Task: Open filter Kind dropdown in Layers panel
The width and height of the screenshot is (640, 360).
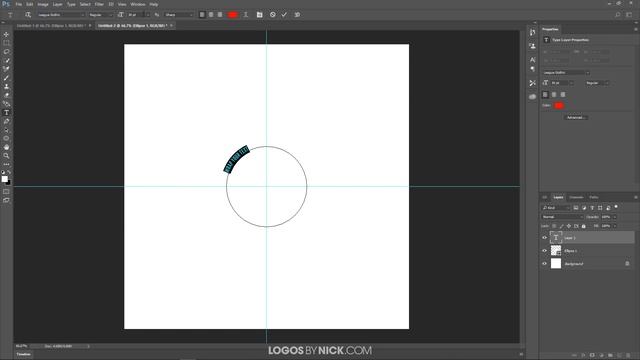Action: point(556,208)
